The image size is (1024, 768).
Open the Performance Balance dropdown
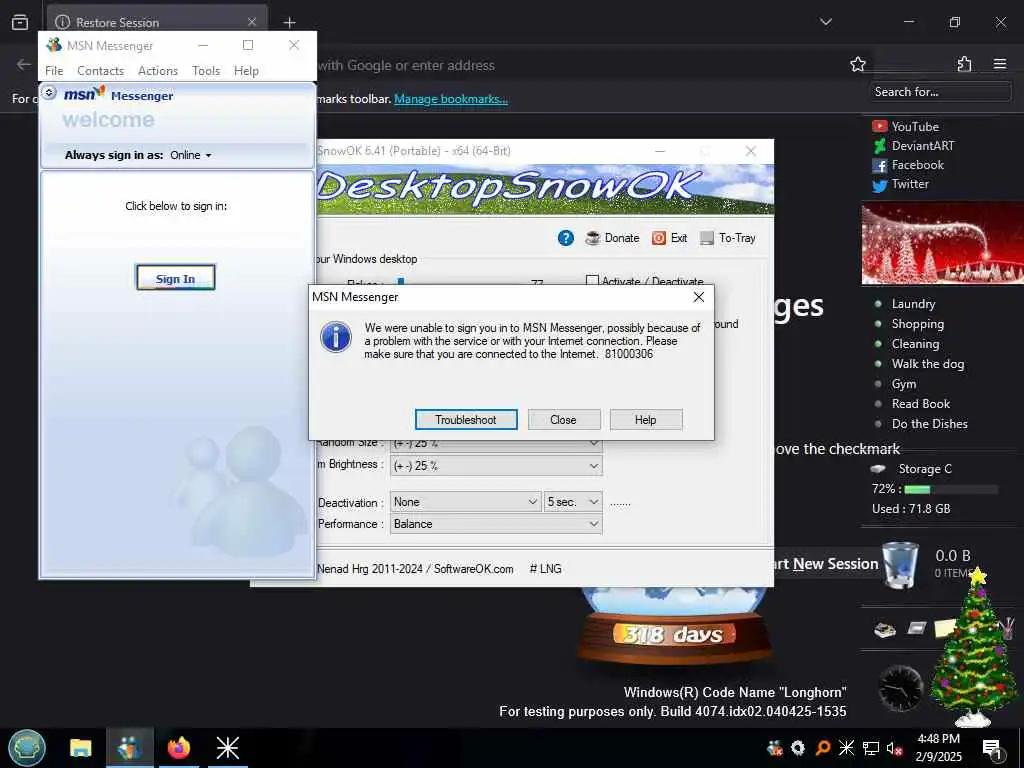click(x=496, y=524)
